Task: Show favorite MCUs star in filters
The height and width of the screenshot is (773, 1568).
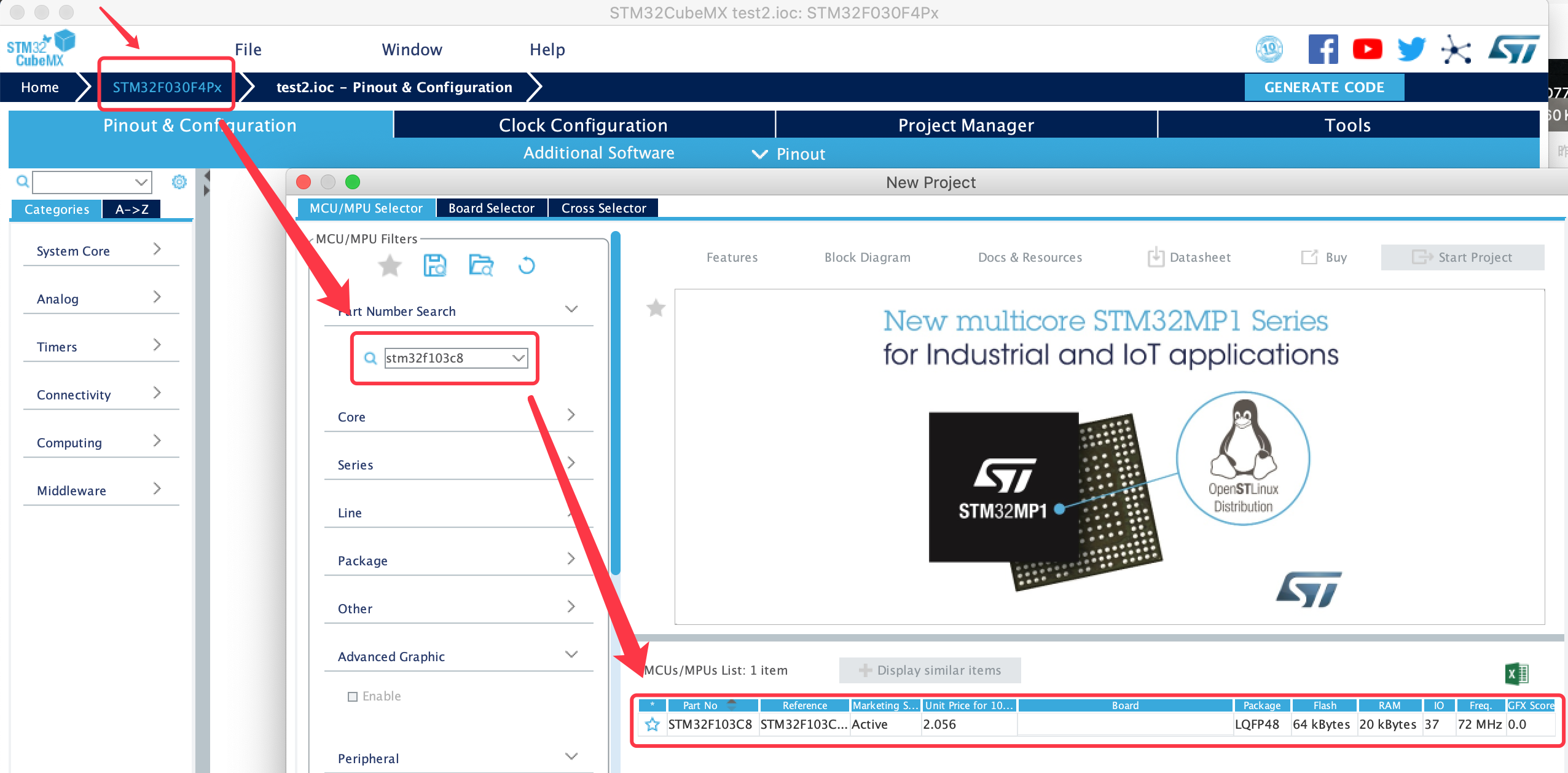Action: coord(390,266)
